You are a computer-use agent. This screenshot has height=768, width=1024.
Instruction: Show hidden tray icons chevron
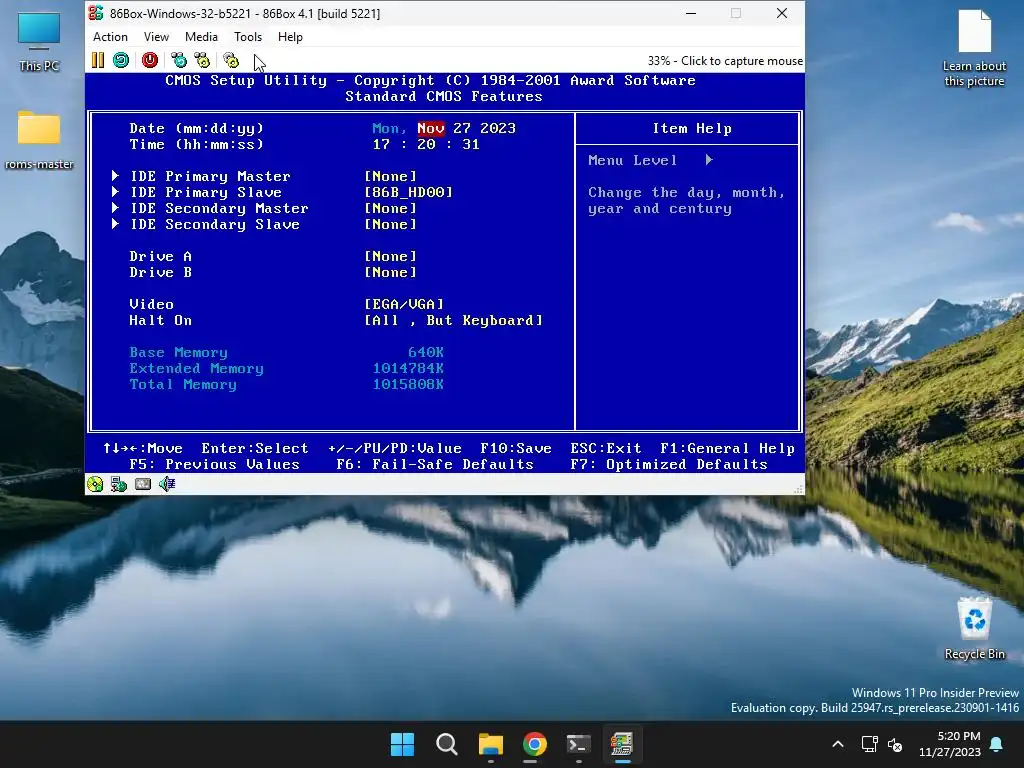[x=838, y=744]
